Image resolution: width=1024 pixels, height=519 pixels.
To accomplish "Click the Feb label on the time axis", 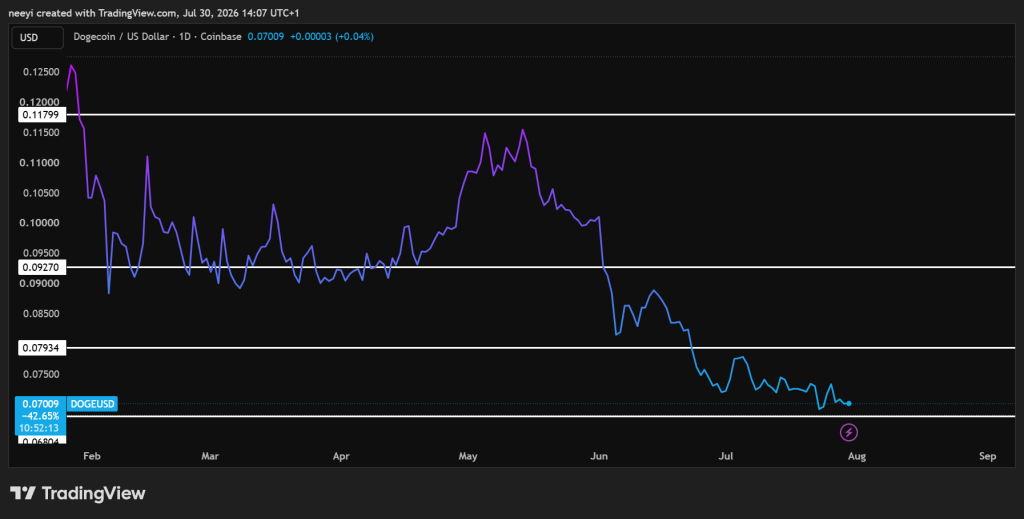I will point(91,456).
